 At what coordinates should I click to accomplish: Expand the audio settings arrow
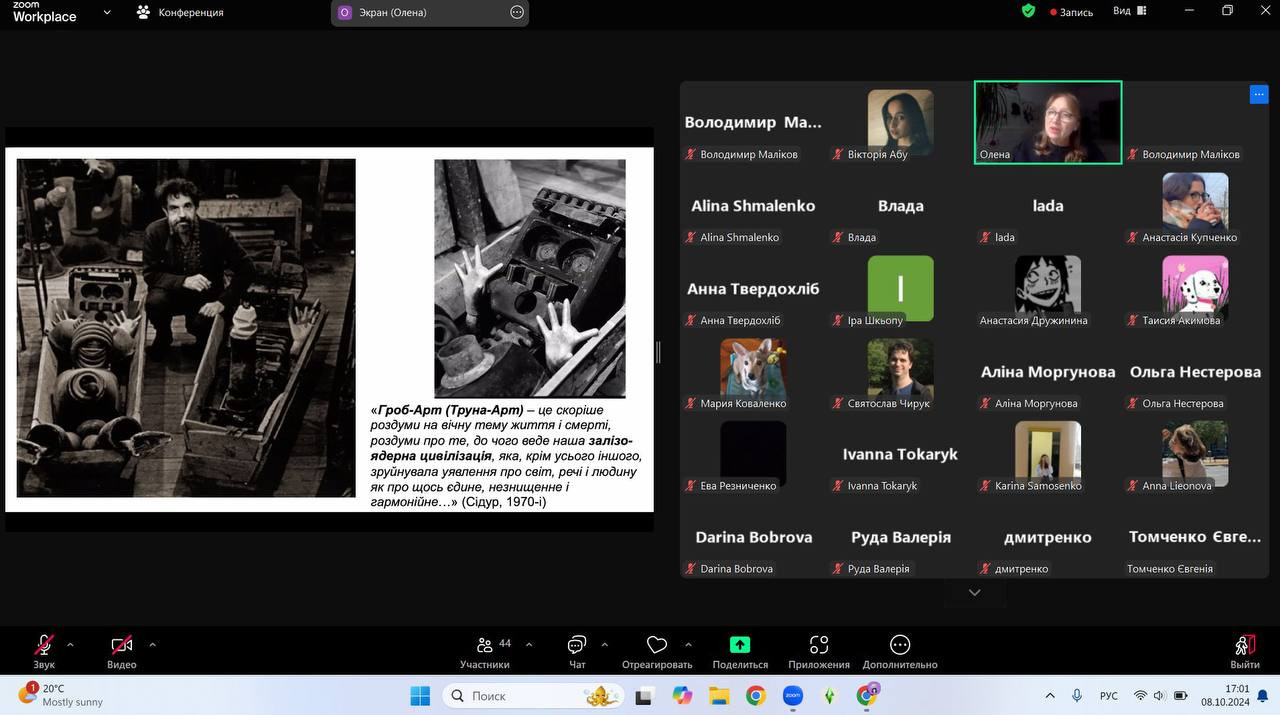pyautogui.click(x=70, y=644)
